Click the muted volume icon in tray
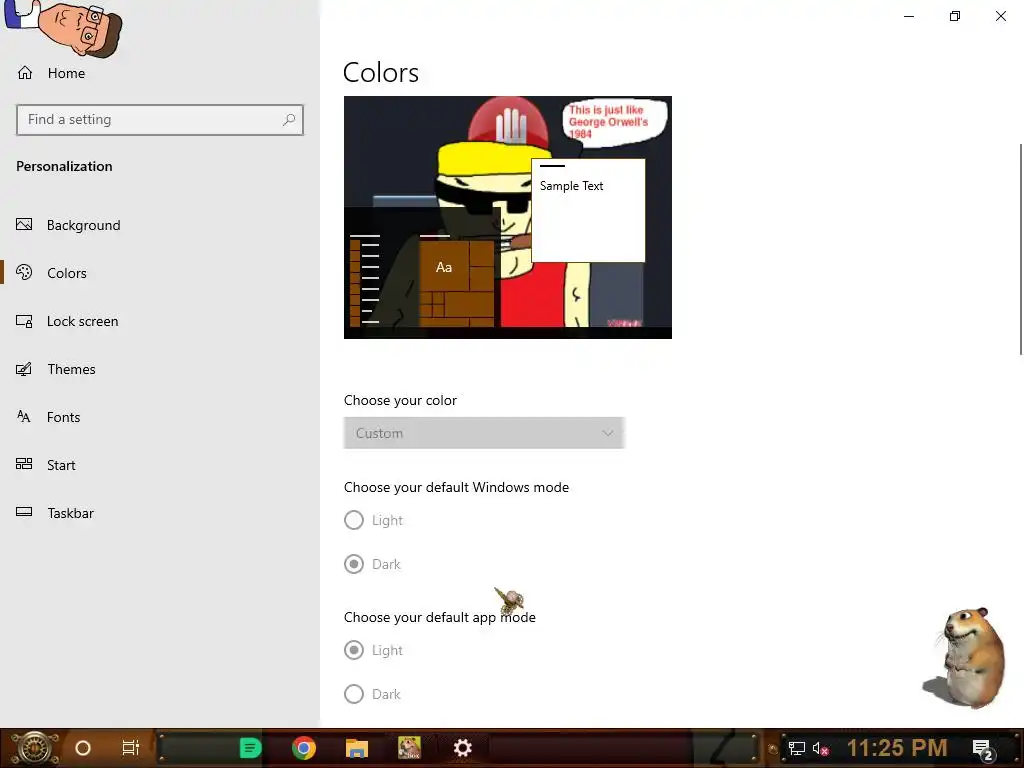The height and width of the screenshot is (768, 1024). 821,748
